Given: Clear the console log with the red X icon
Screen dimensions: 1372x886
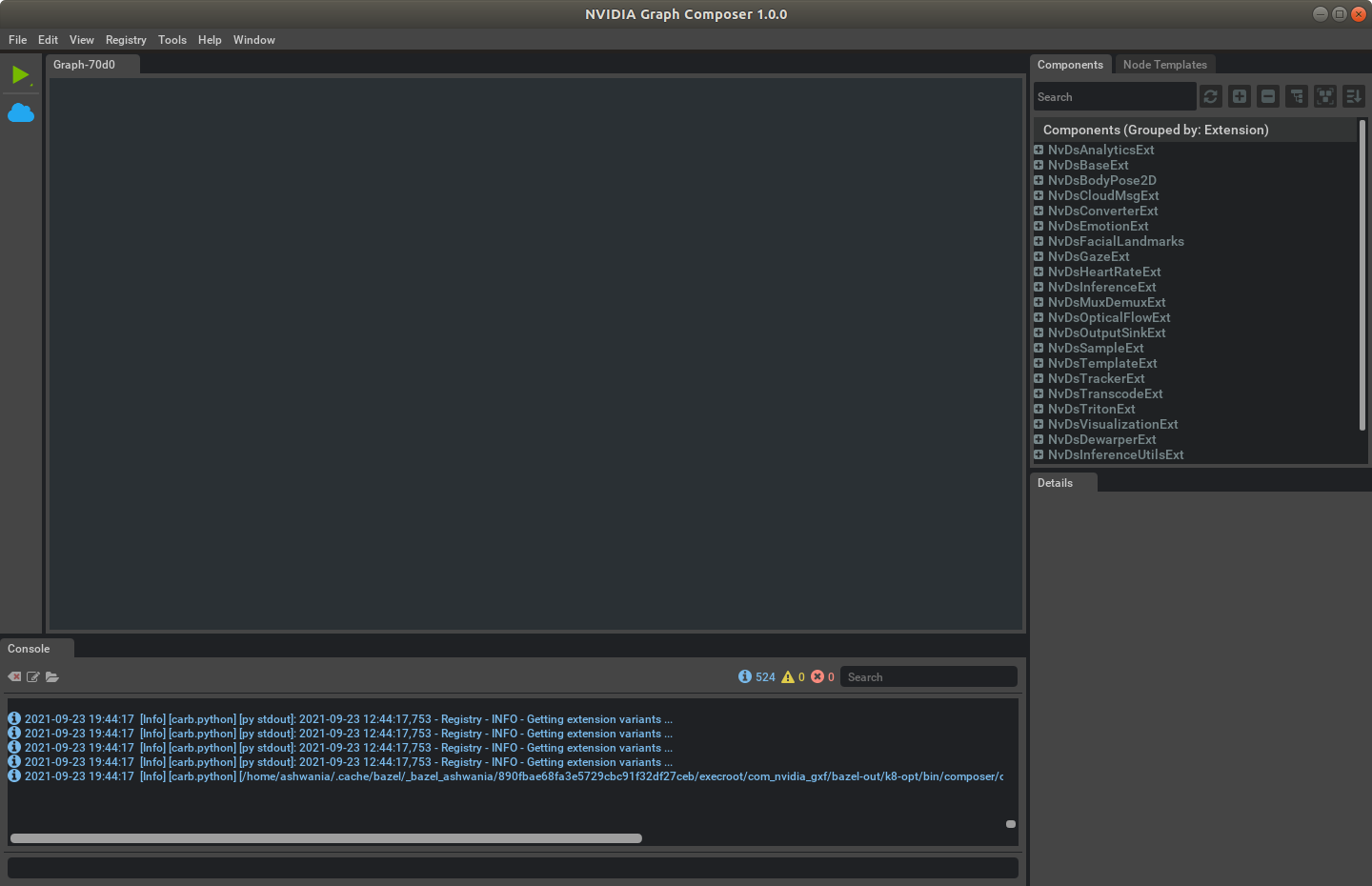Looking at the screenshot, I should tap(14, 677).
